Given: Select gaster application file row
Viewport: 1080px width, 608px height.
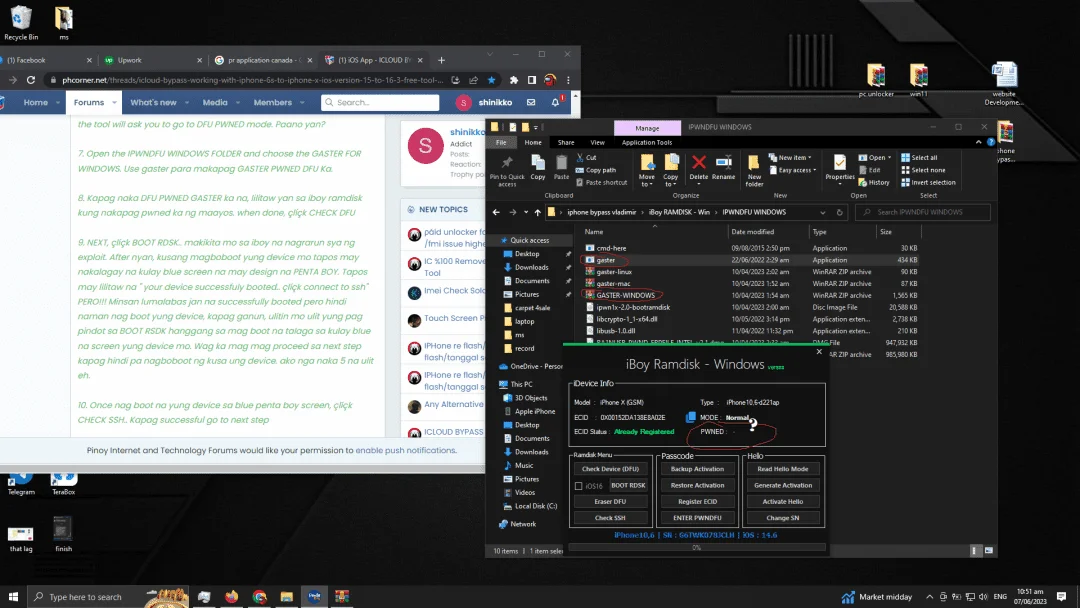Looking at the screenshot, I should 751,260.
